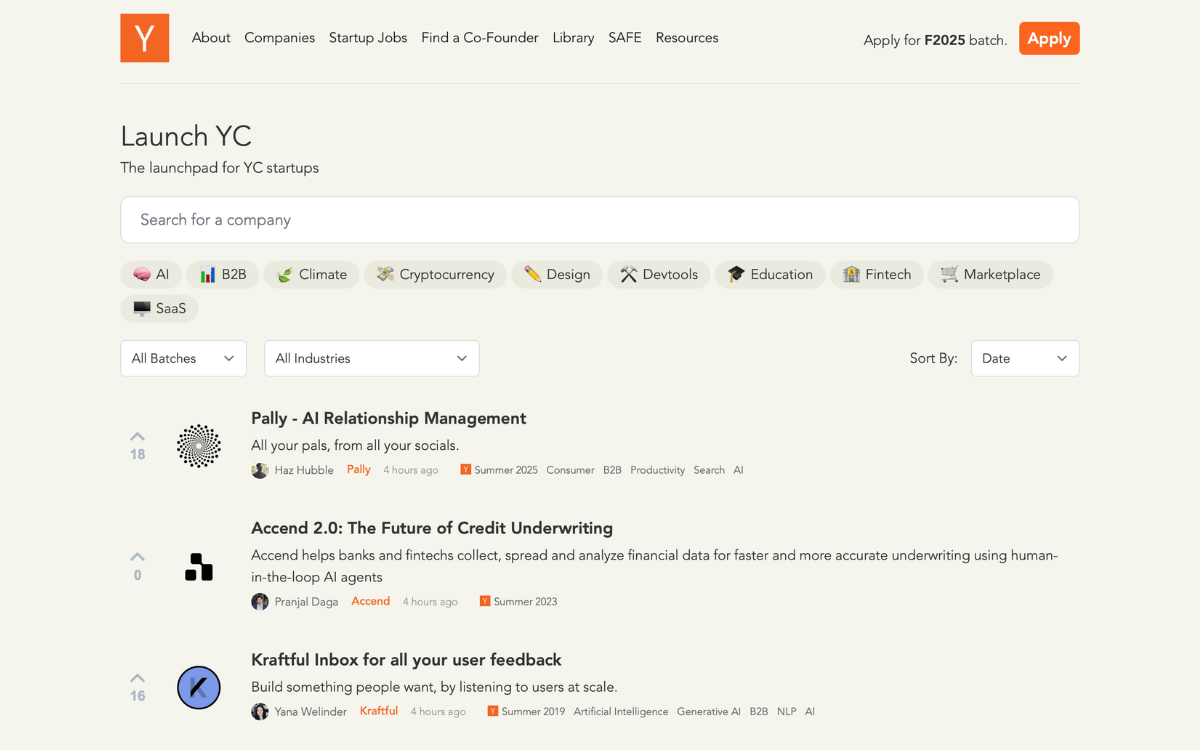The width and height of the screenshot is (1200, 750).
Task: Click Yana Welinder's avatar picture
Action: [x=260, y=712]
